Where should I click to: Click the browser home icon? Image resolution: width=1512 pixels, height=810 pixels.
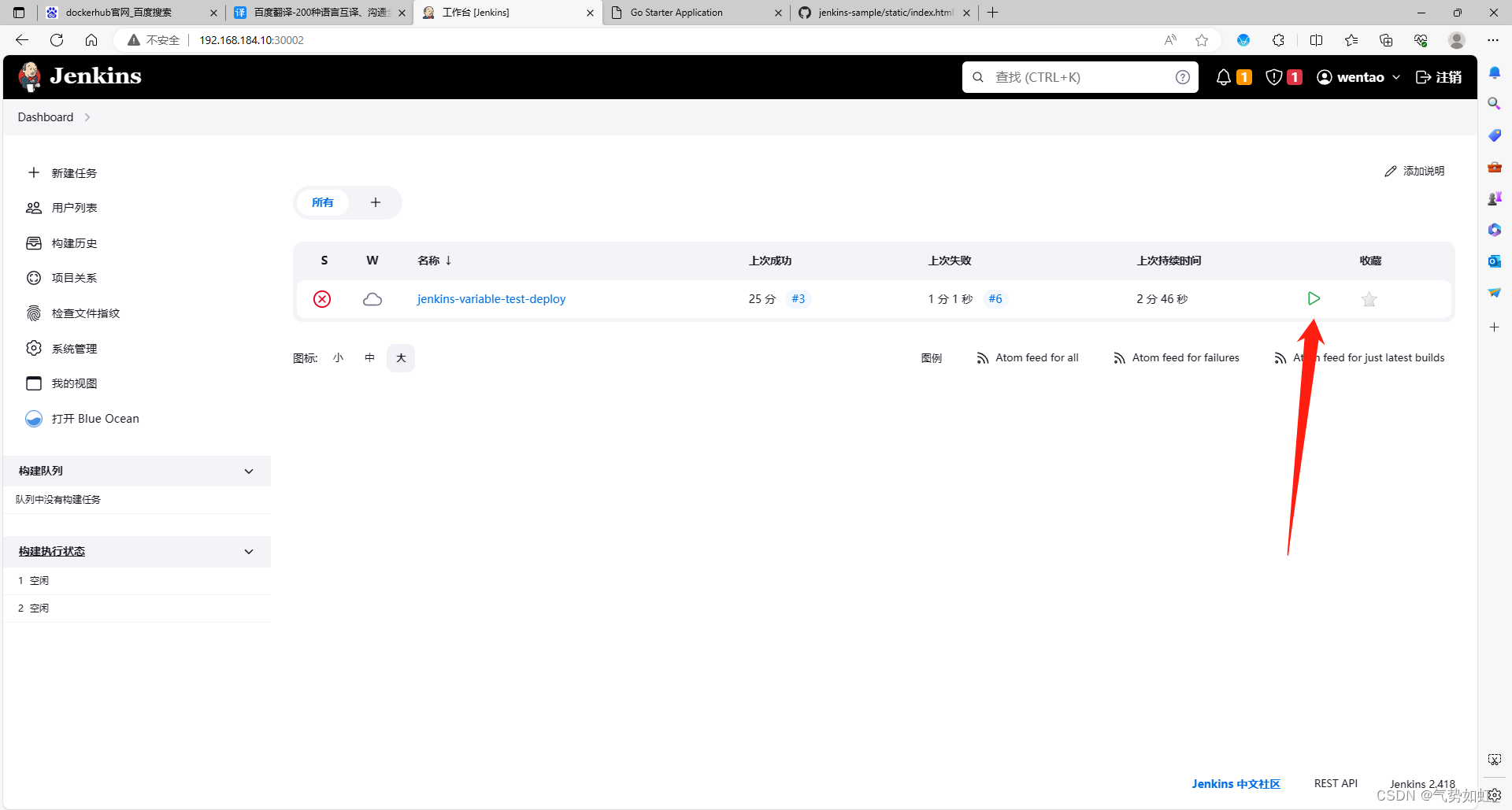(91, 40)
